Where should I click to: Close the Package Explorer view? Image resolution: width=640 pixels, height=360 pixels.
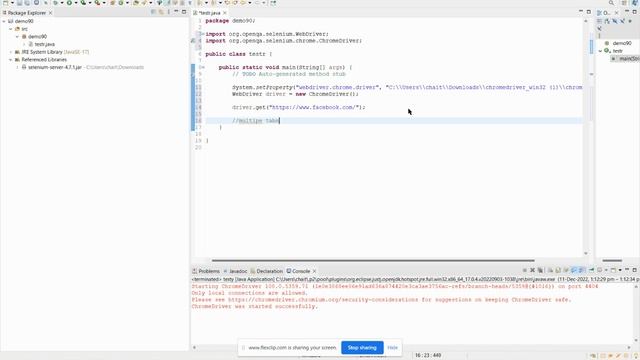click(x=50, y=13)
